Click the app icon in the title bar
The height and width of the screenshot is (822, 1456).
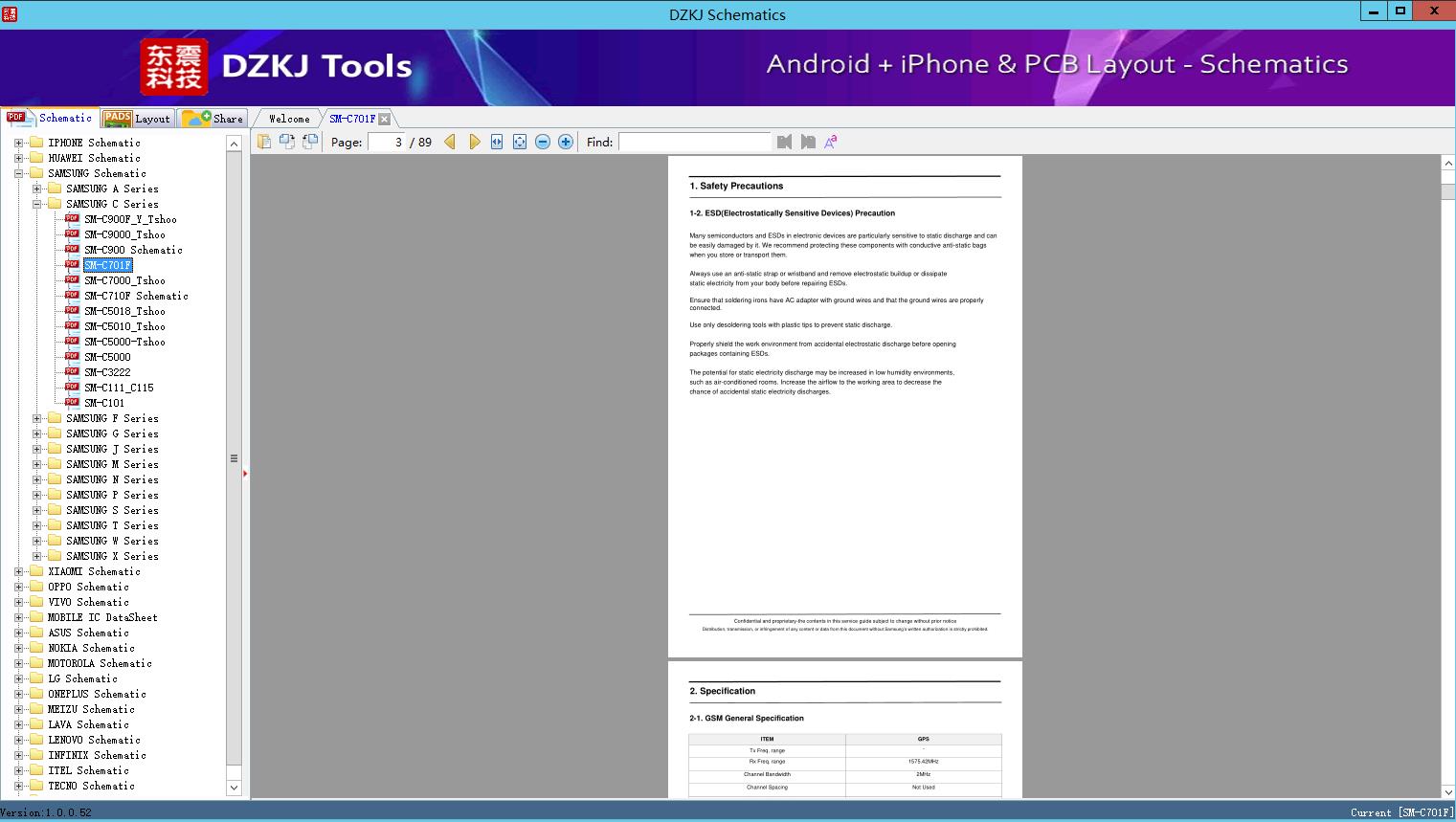click(x=10, y=14)
